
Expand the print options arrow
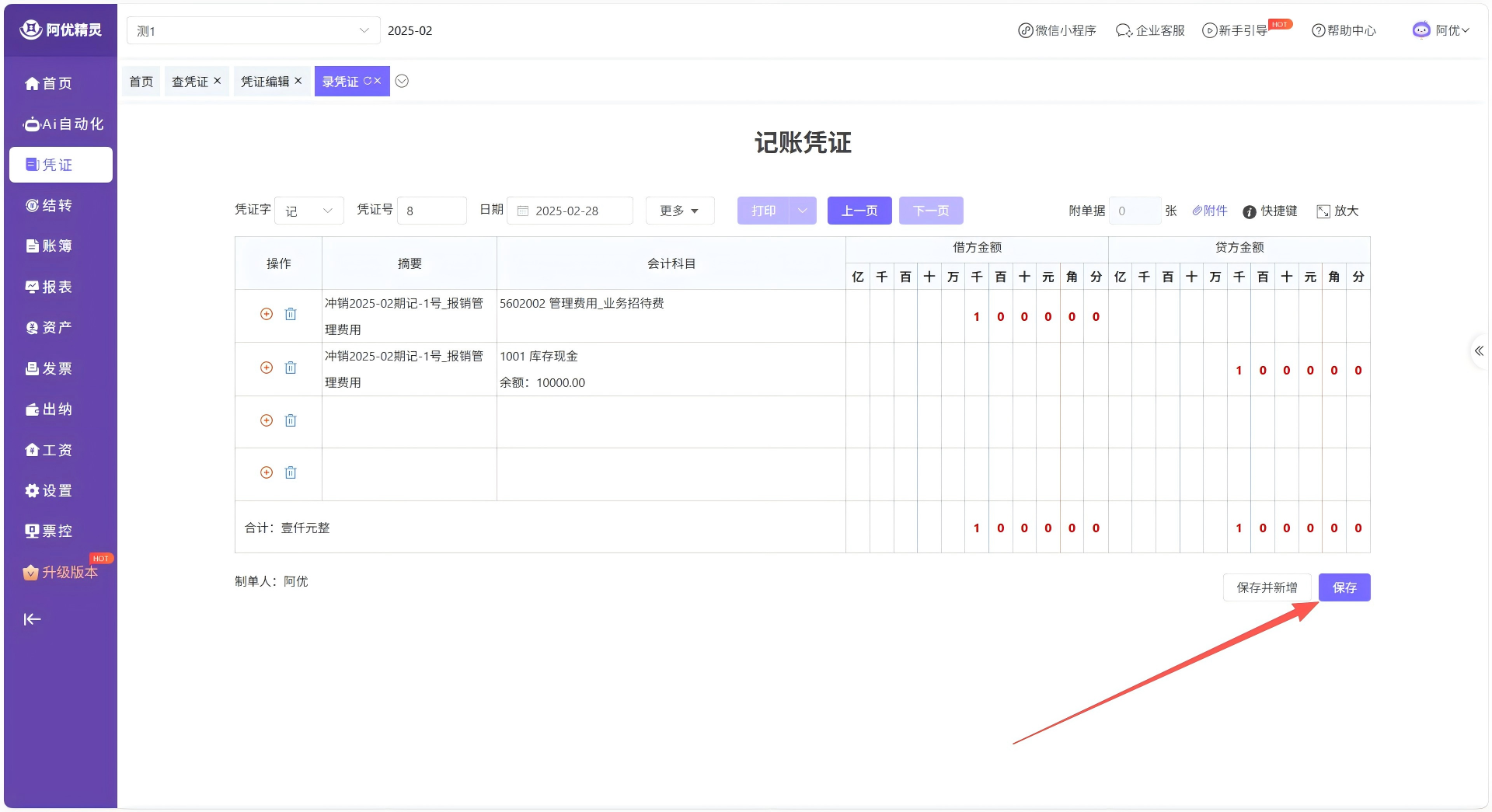pos(803,211)
